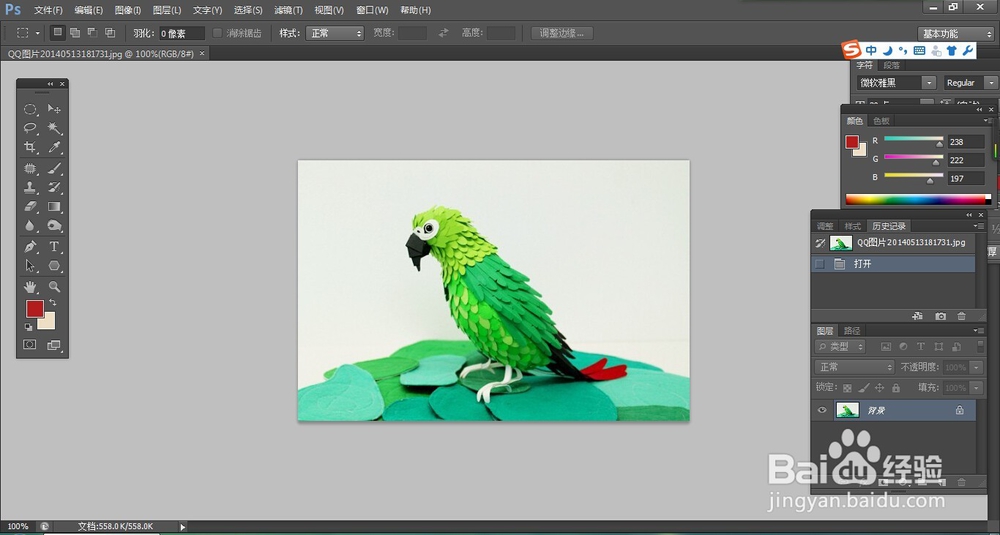Toggle the 消除锯齿 checkbox
Image resolution: width=1000 pixels, height=535 pixels.
tap(218, 33)
